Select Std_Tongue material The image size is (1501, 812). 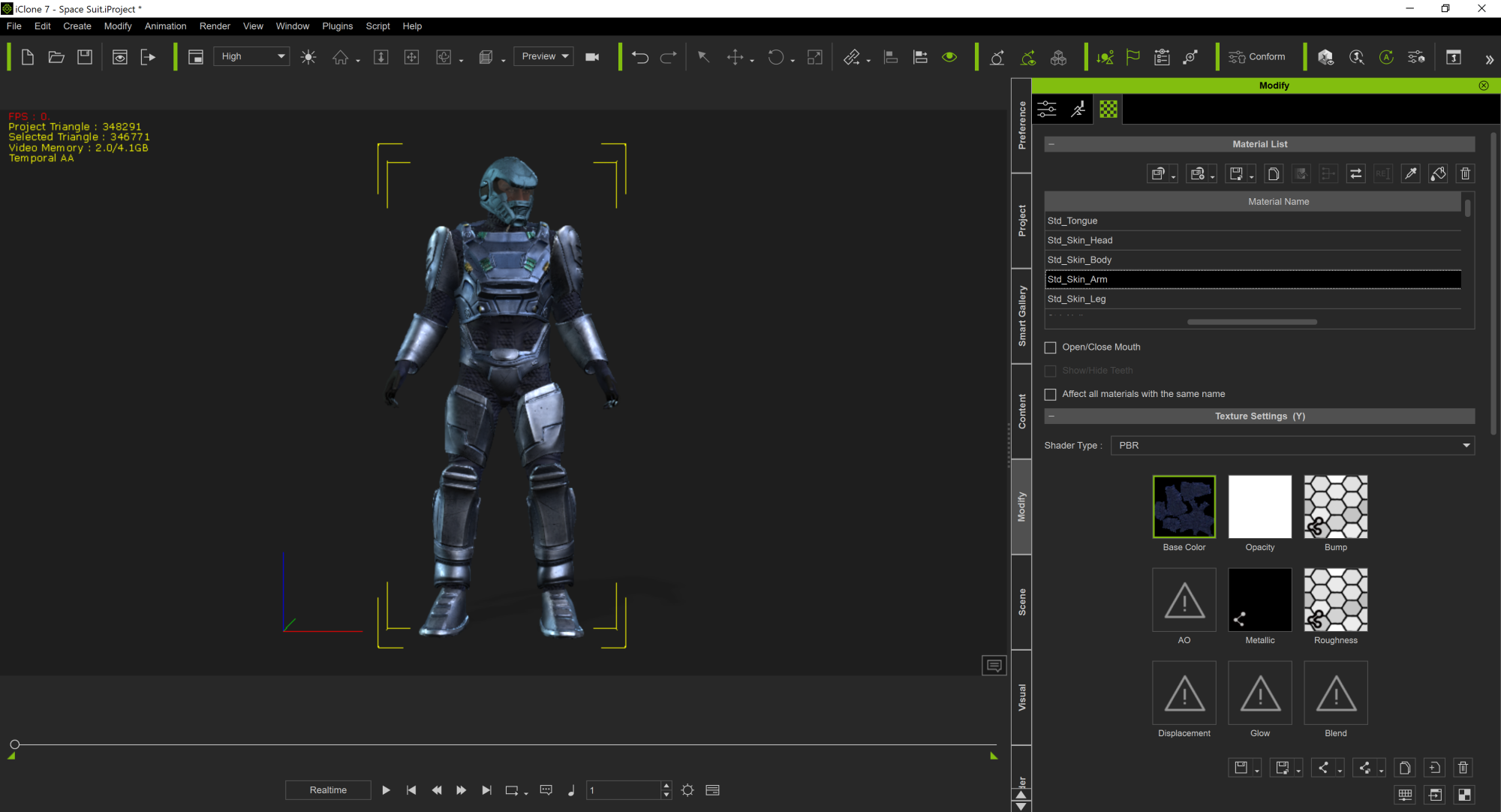click(1253, 221)
